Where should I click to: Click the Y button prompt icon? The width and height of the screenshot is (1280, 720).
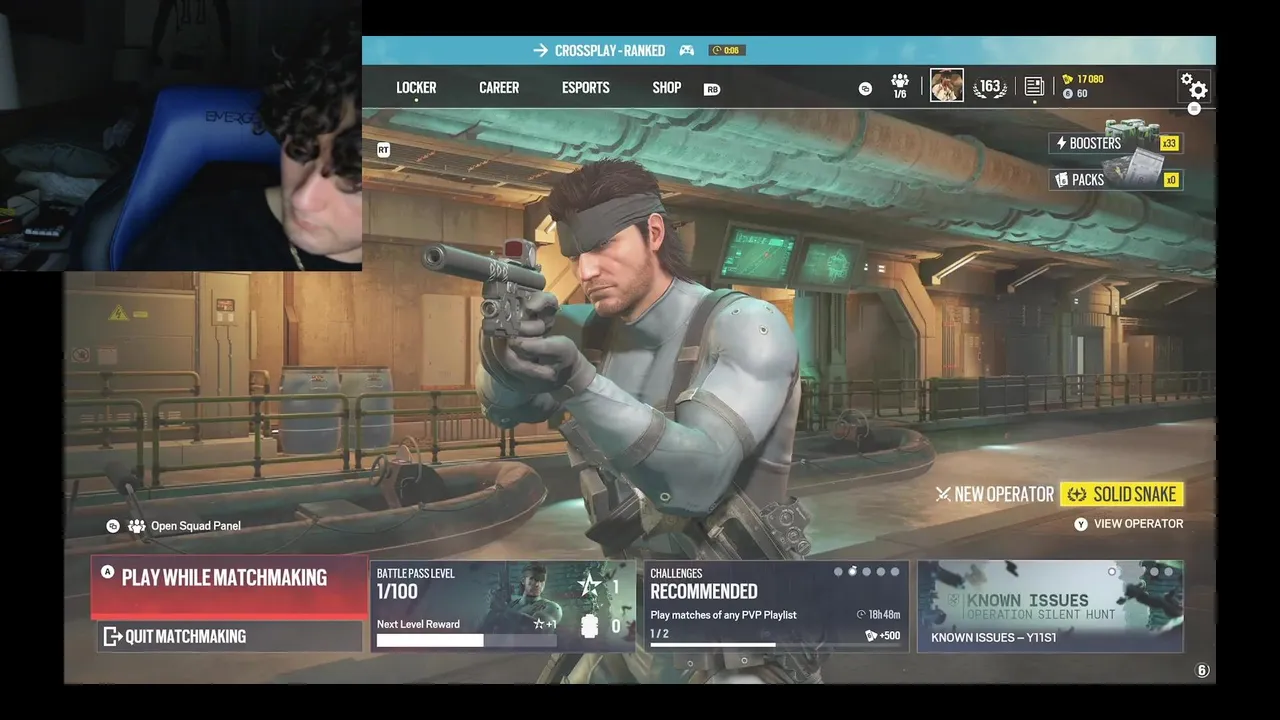(x=1081, y=524)
